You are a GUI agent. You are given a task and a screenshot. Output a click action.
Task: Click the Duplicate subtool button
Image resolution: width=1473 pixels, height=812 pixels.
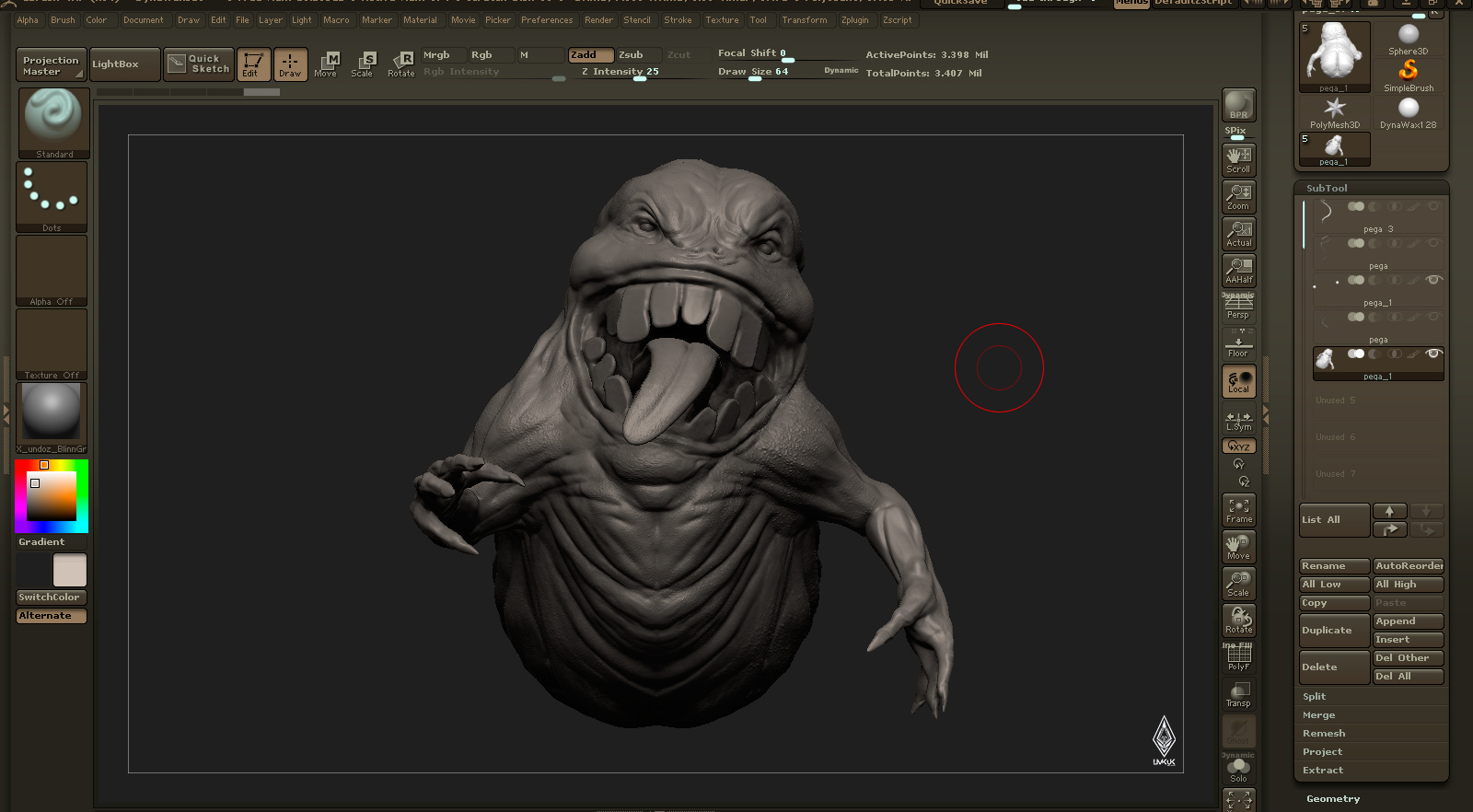point(1334,631)
